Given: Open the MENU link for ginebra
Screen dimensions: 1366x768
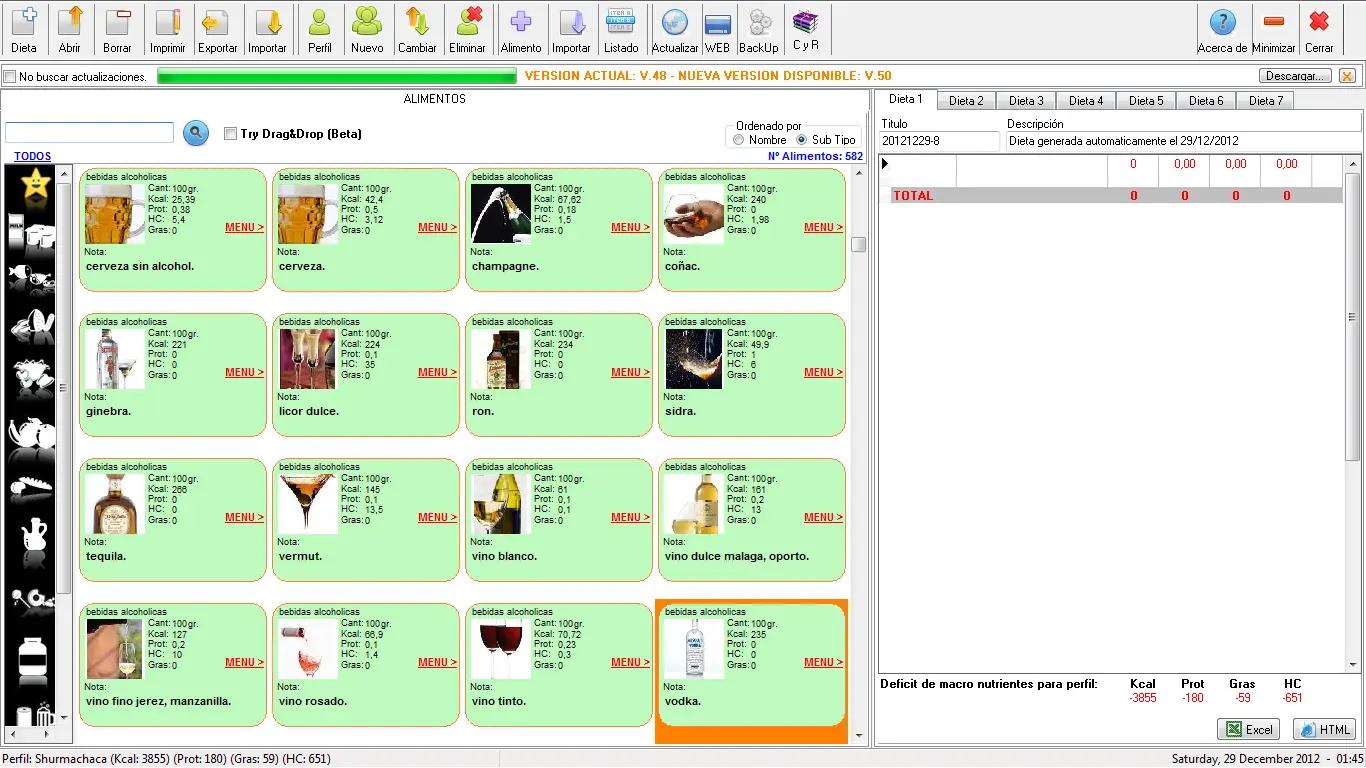Looking at the screenshot, I should click(x=244, y=373).
